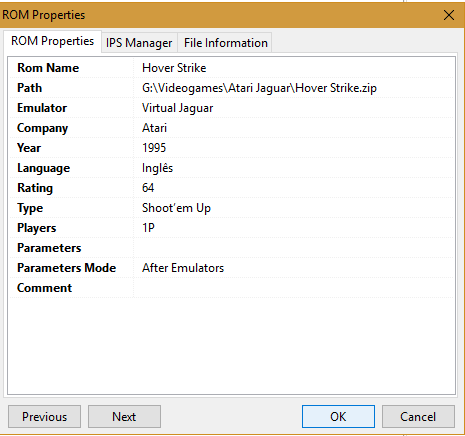The height and width of the screenshot is (436, 465).
Task: Select the Players property label
Action: click(37, 228)
